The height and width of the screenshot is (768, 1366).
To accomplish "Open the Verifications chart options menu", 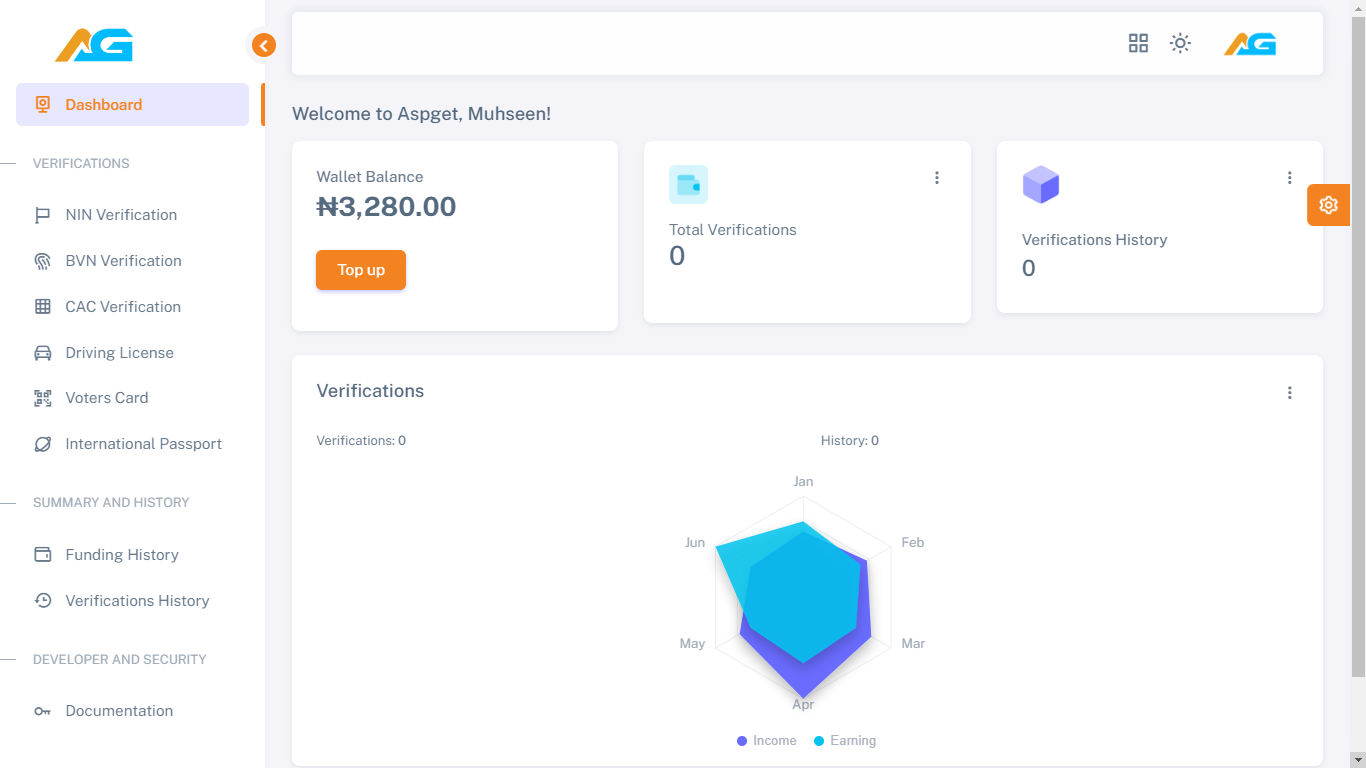I will pyautogui.click(x=1289, y=392).
